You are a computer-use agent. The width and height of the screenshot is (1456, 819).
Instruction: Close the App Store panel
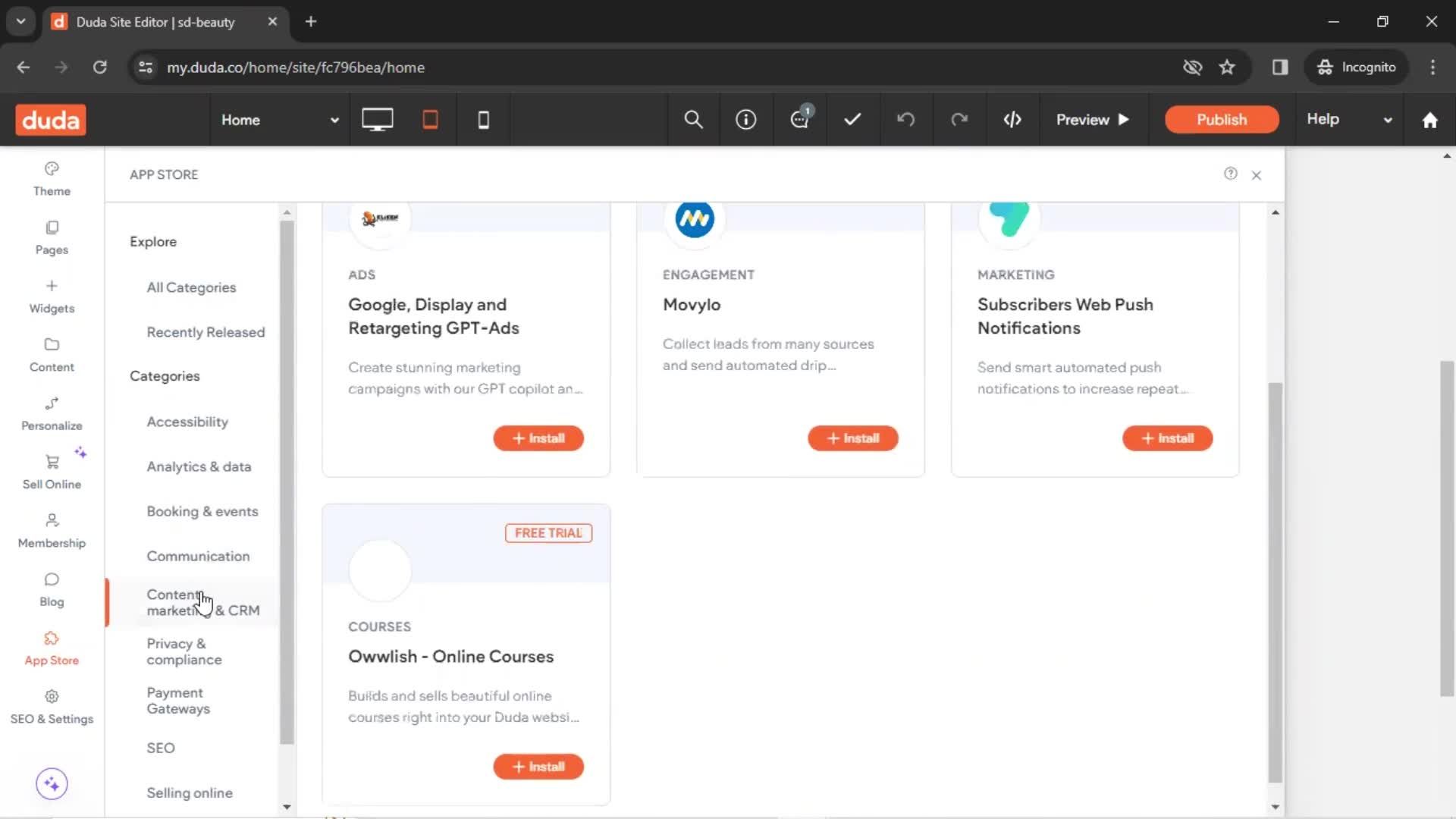pos(1257,175)
